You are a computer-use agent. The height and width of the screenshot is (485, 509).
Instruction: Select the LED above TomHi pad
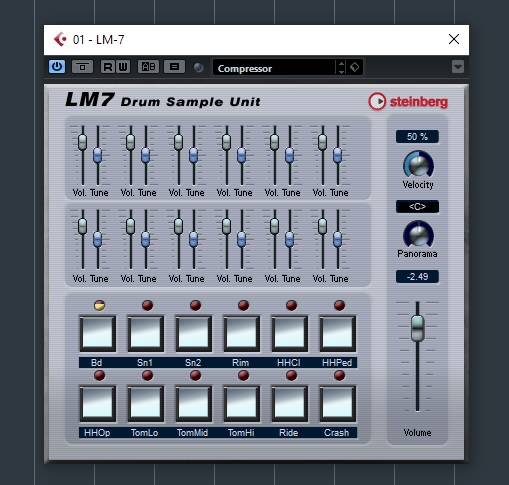(243, 375)
